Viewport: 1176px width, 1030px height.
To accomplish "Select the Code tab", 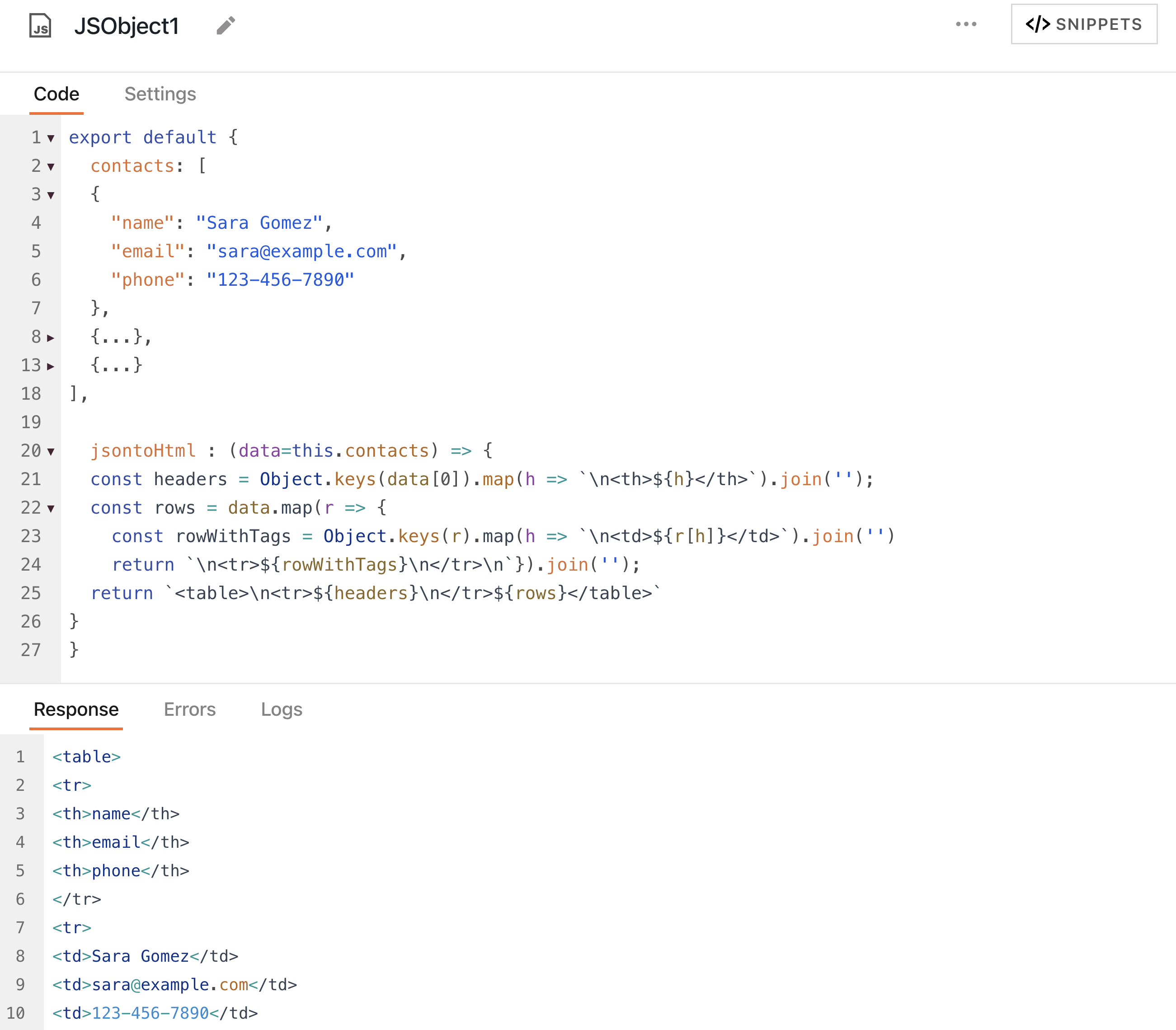I will tap(56, 94).
